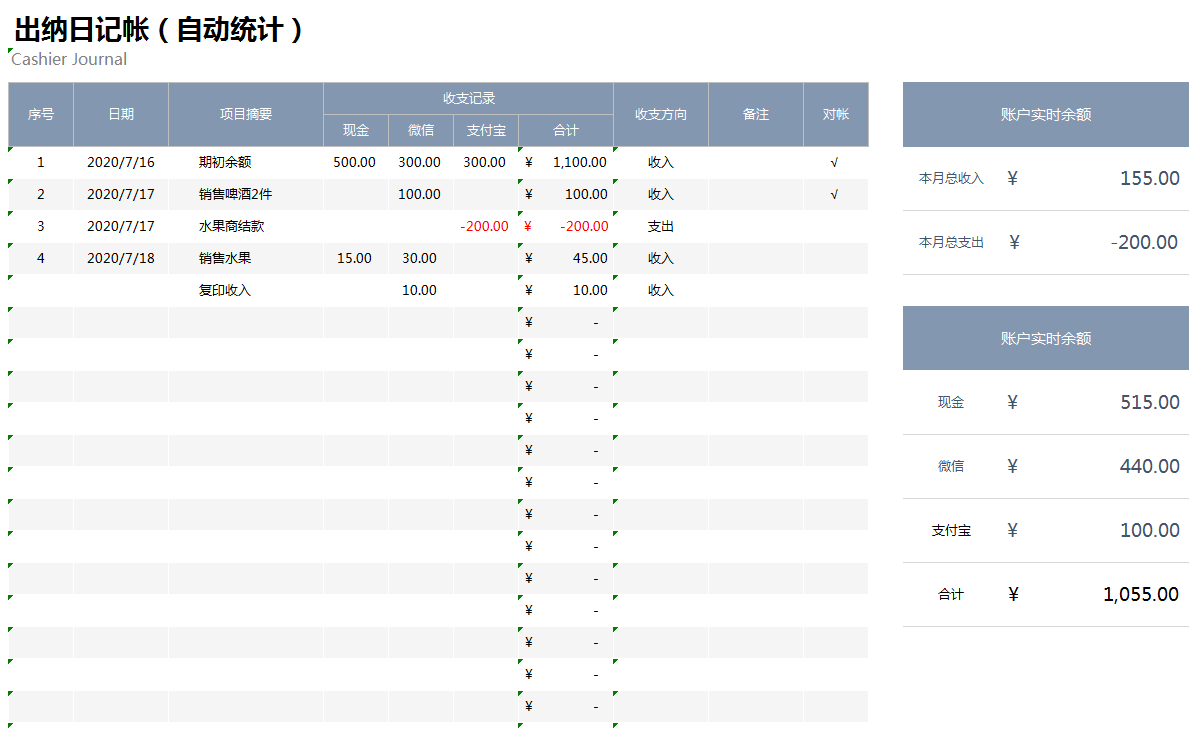This screenshot has width=1194, height=730.
Task: Click the 现金 sub-header in the table
Action: (356, 130)
